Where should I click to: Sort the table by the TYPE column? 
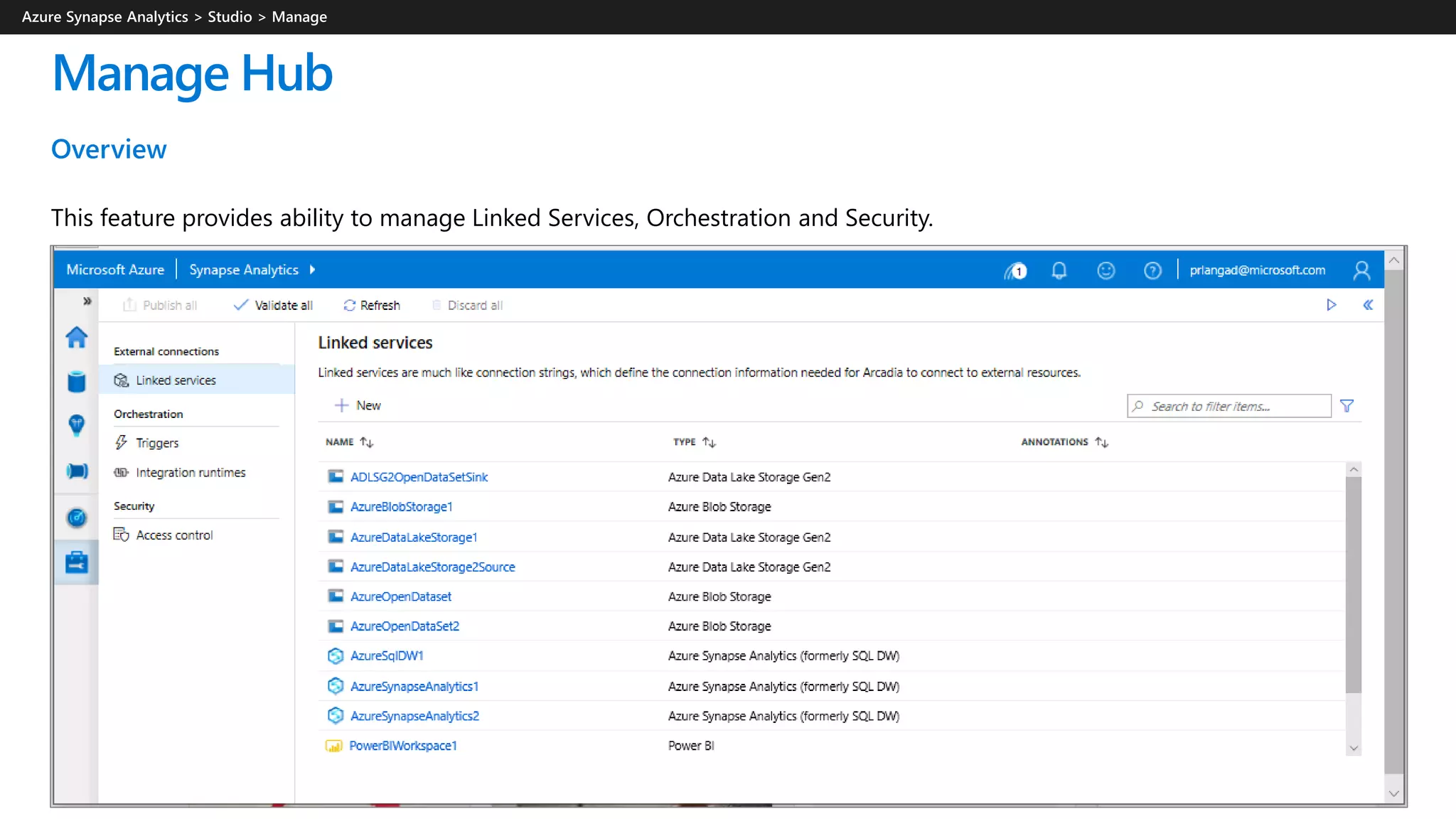tap(695, 442)
